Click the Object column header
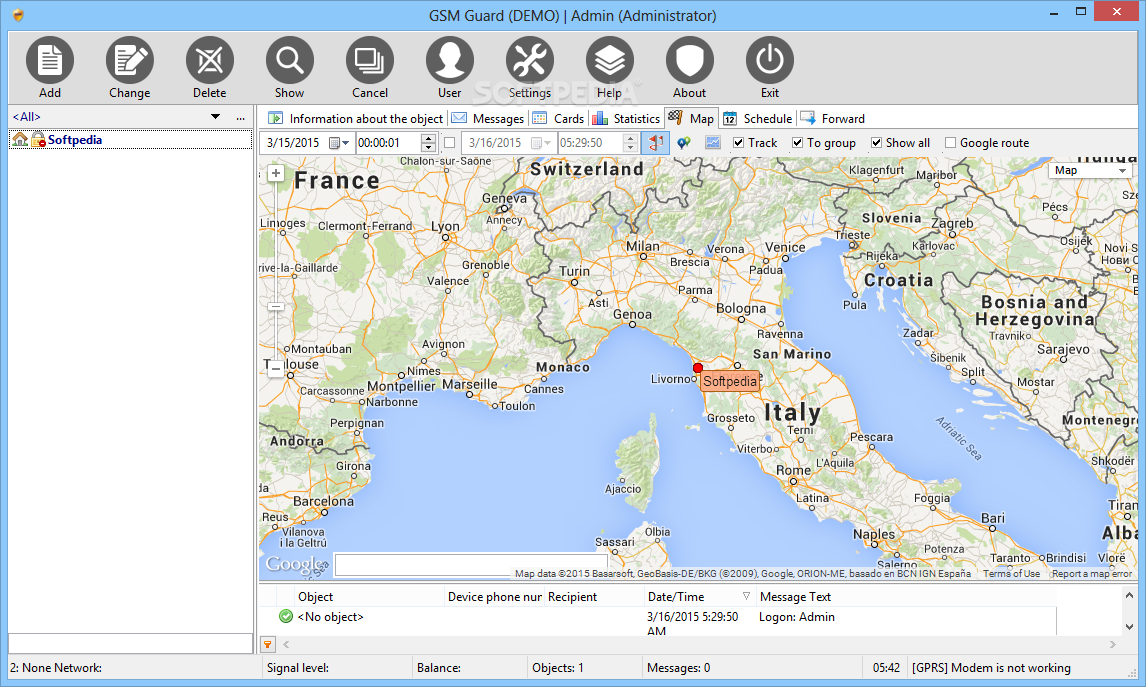This screenshot has height=687, width=1146. (370, 596)
